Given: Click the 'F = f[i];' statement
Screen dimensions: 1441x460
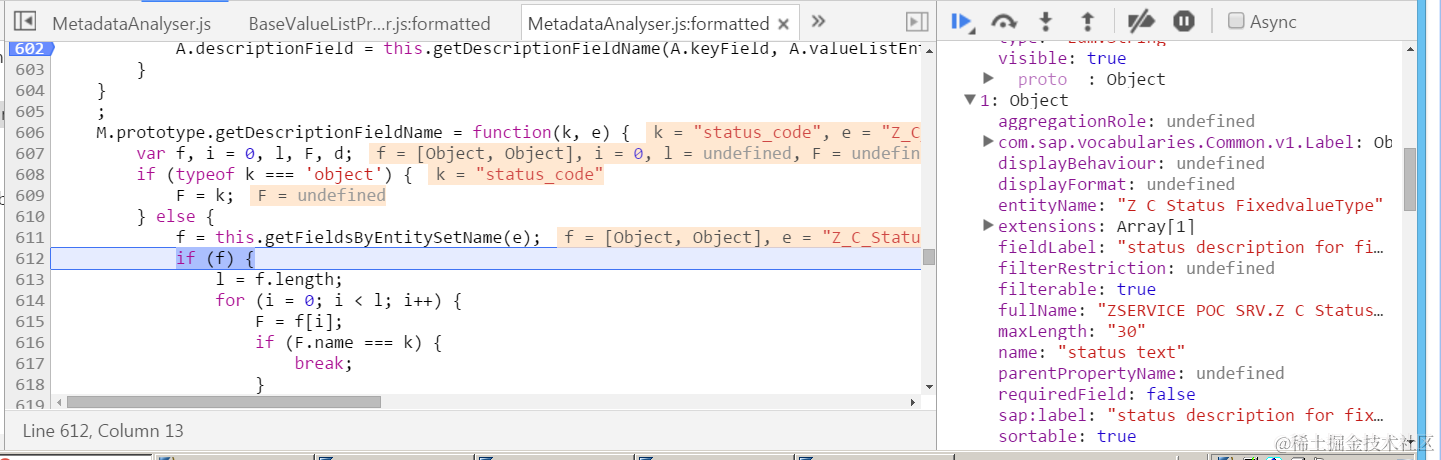Looking at the screenshot, I should coord(299,322).
